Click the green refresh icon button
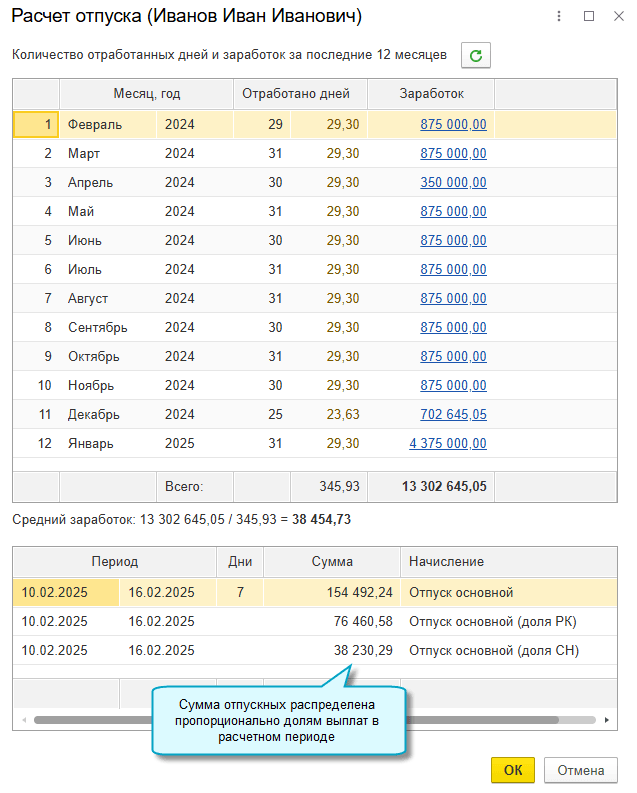 (x=475, y=56)
